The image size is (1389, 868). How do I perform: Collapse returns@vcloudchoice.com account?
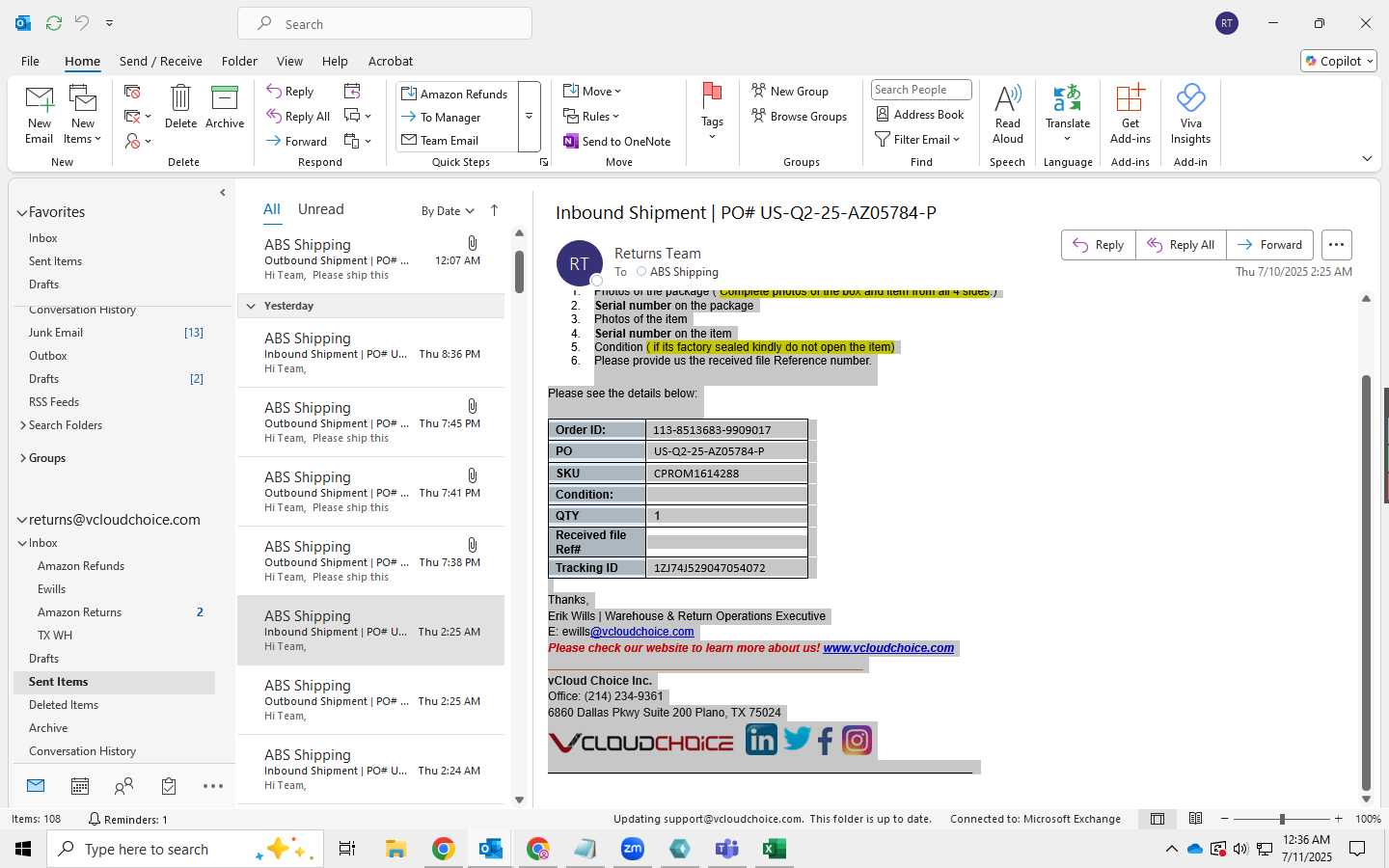[x=21, y=520]
